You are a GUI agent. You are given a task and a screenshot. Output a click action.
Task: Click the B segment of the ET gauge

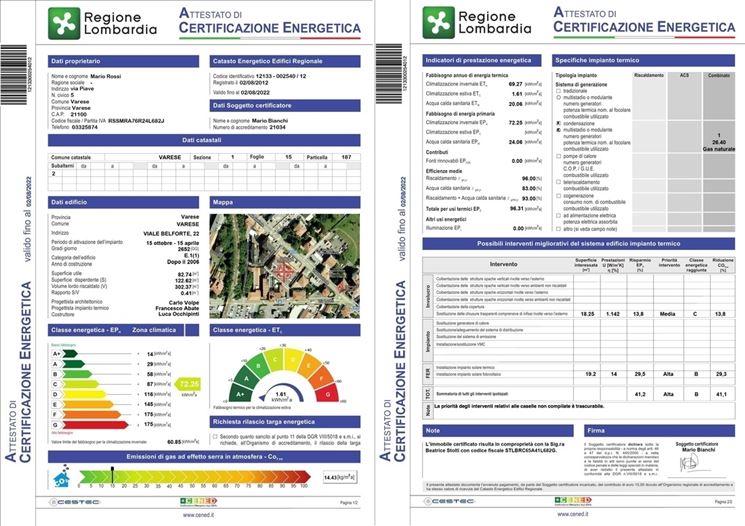click(x=259, y=365)
